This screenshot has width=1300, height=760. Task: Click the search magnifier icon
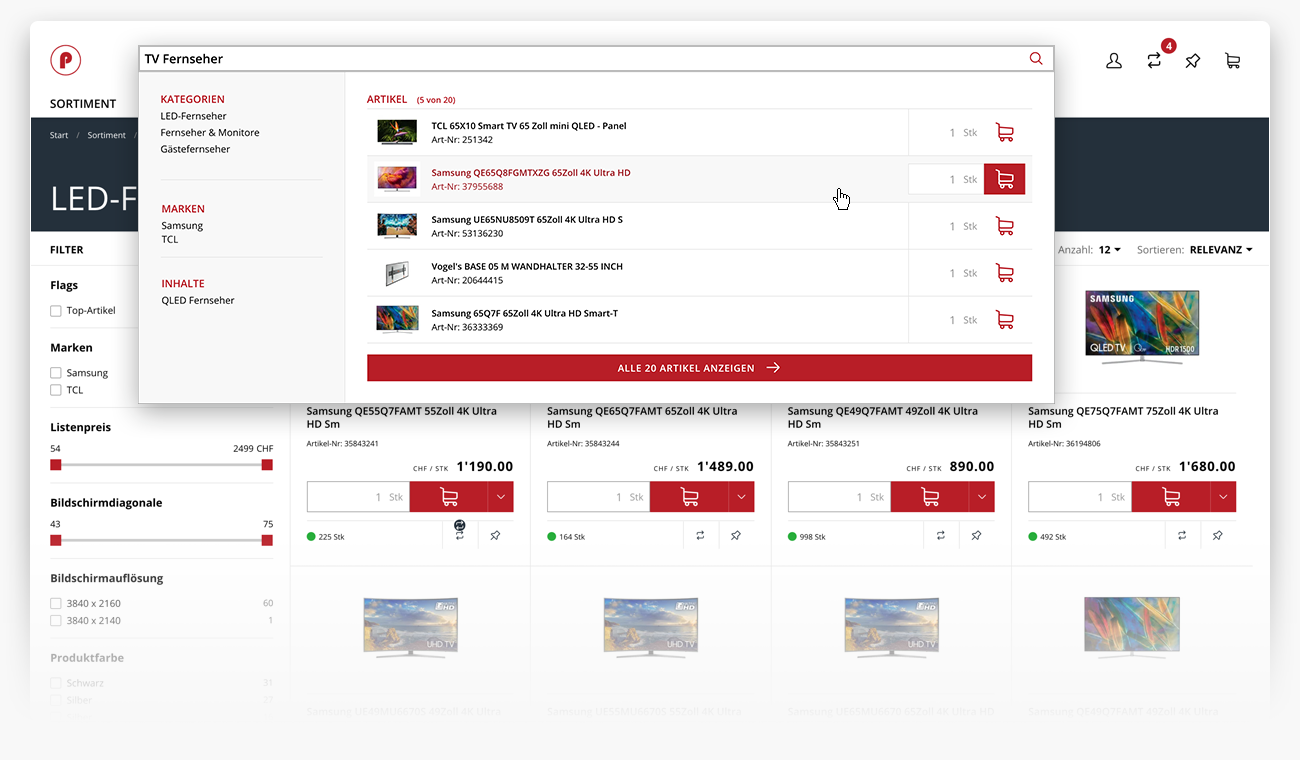point(1036,59)
